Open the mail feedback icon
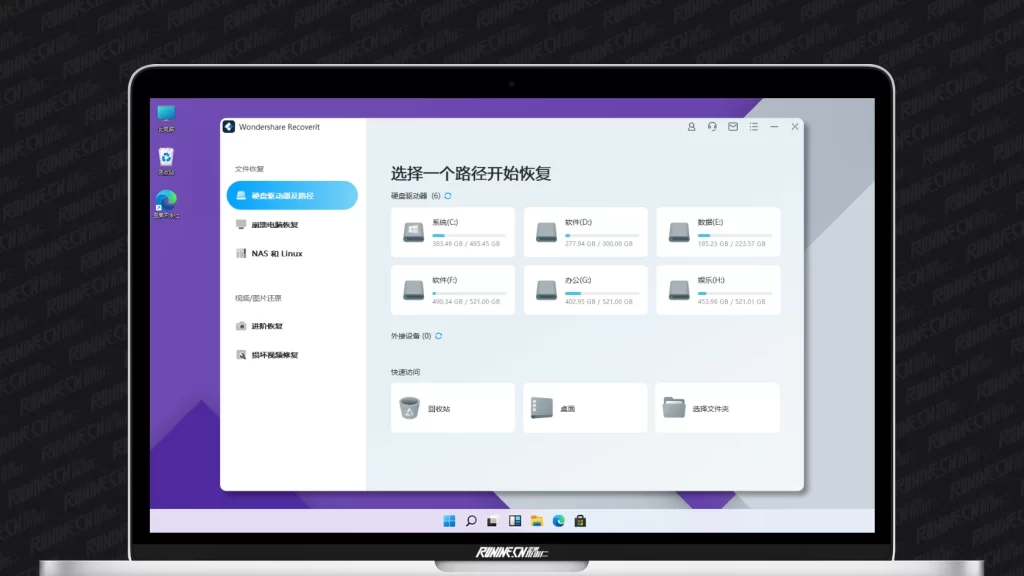The width and height of the screenshot is (1024, 576). [733, 127]
